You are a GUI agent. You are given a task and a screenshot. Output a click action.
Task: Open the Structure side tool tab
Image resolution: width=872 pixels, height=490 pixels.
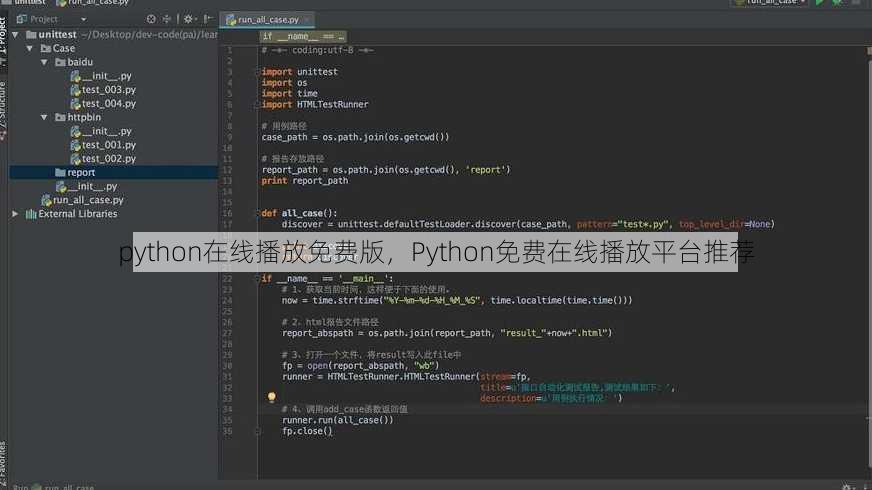3,108
